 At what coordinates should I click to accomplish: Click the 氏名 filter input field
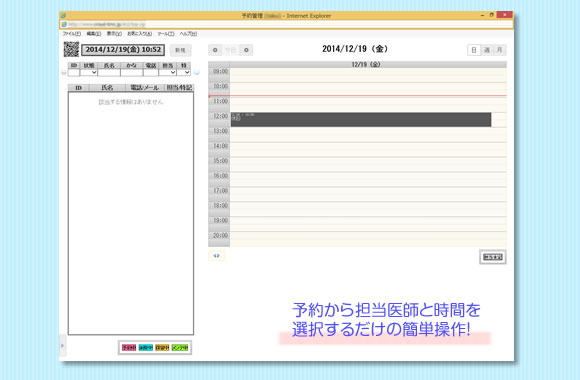pos(109,73)
